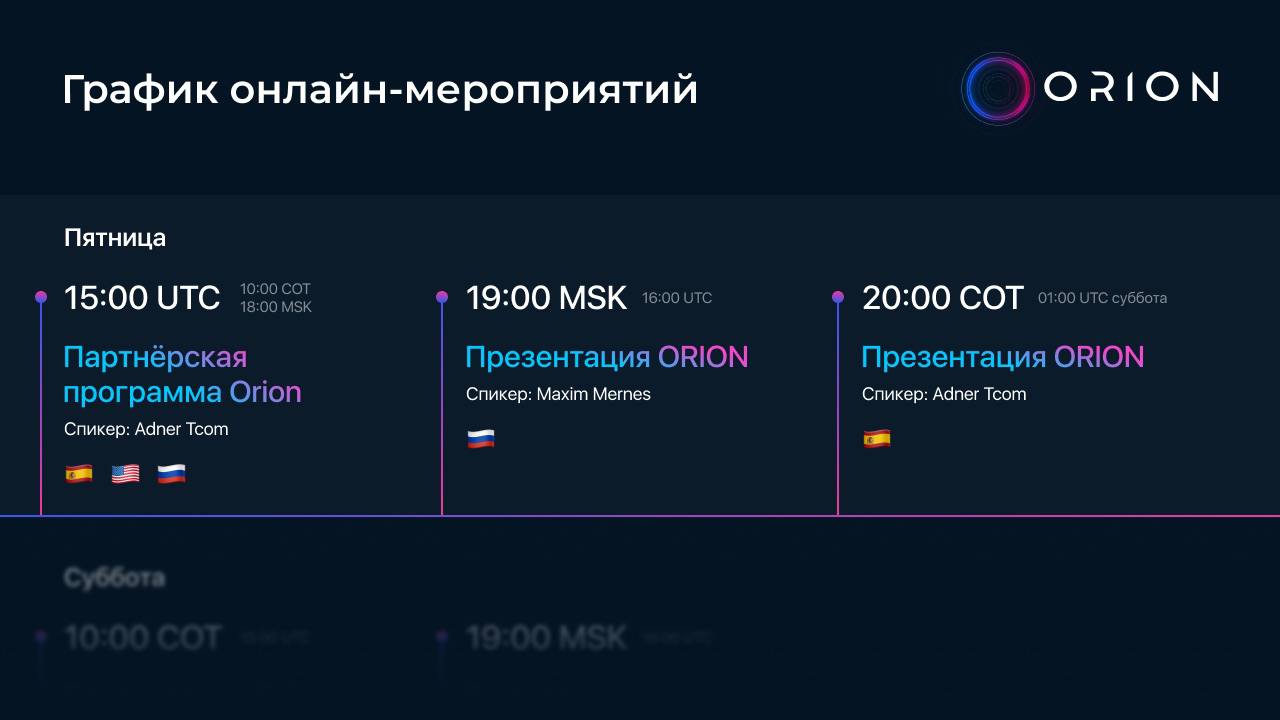Click the Spanish flag under the 20:00 COT event
The image size is (1280, 720).
pos(877,439)
